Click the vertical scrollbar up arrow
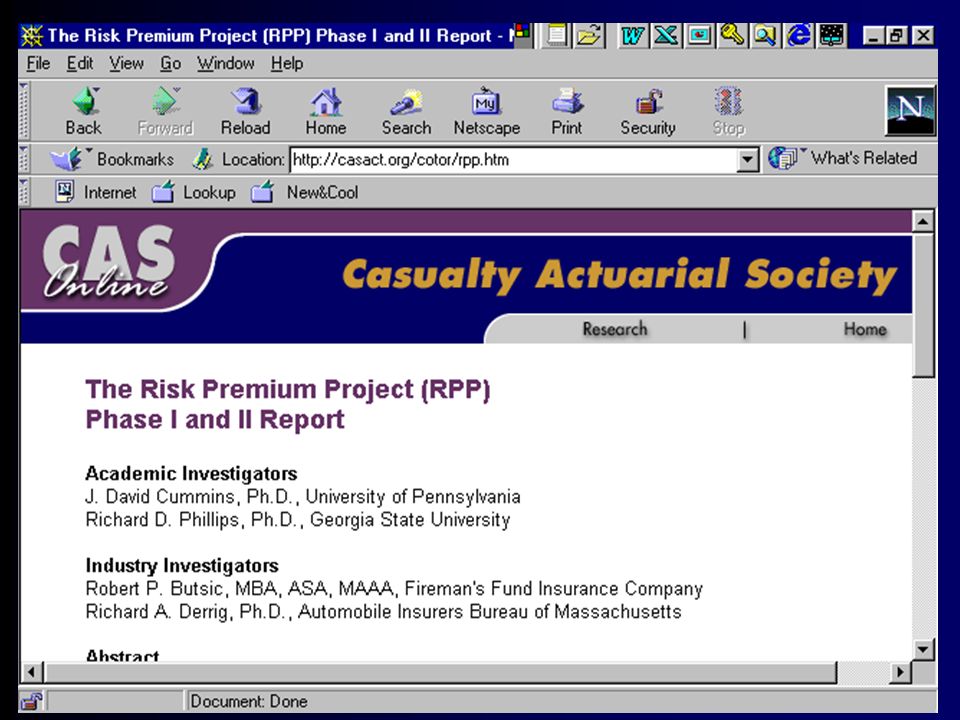 [923, 221]
